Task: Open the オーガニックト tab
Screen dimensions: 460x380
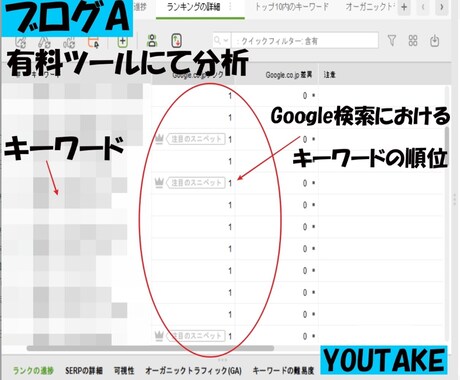Action: tap(369, 7)
